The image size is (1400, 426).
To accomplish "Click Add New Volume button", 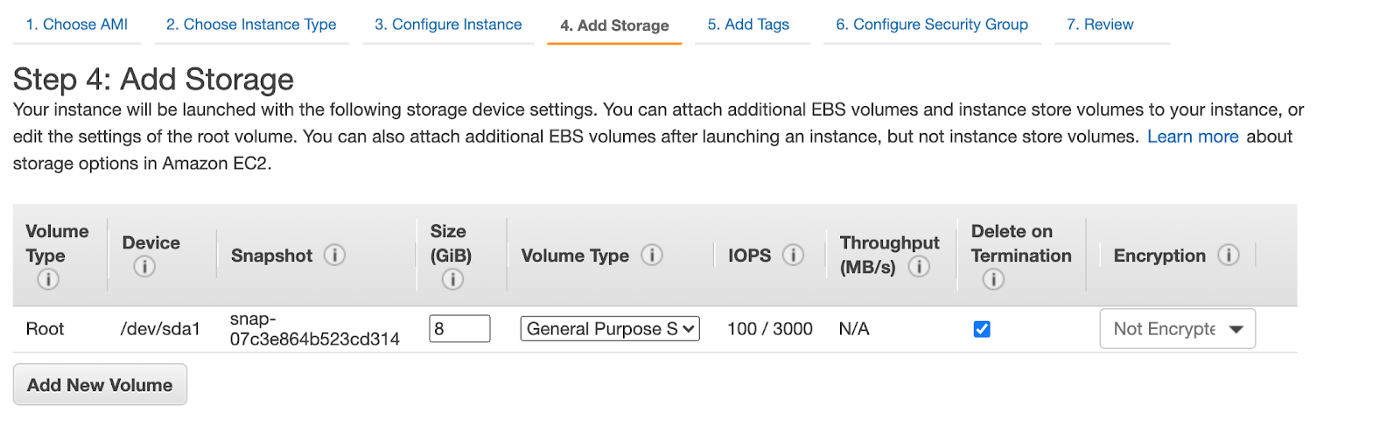I will (100, 385).
